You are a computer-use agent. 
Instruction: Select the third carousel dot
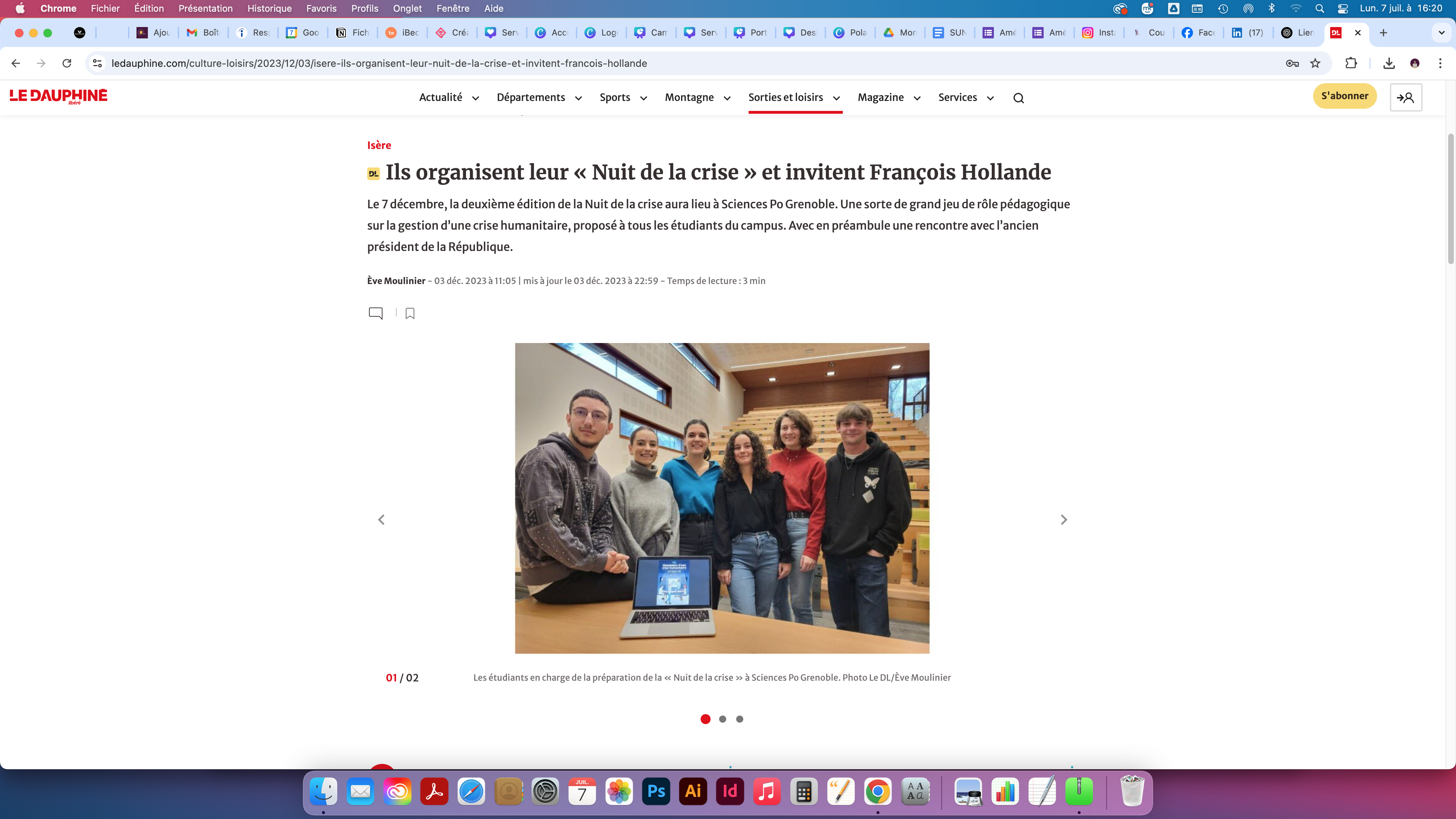(739, 719)
